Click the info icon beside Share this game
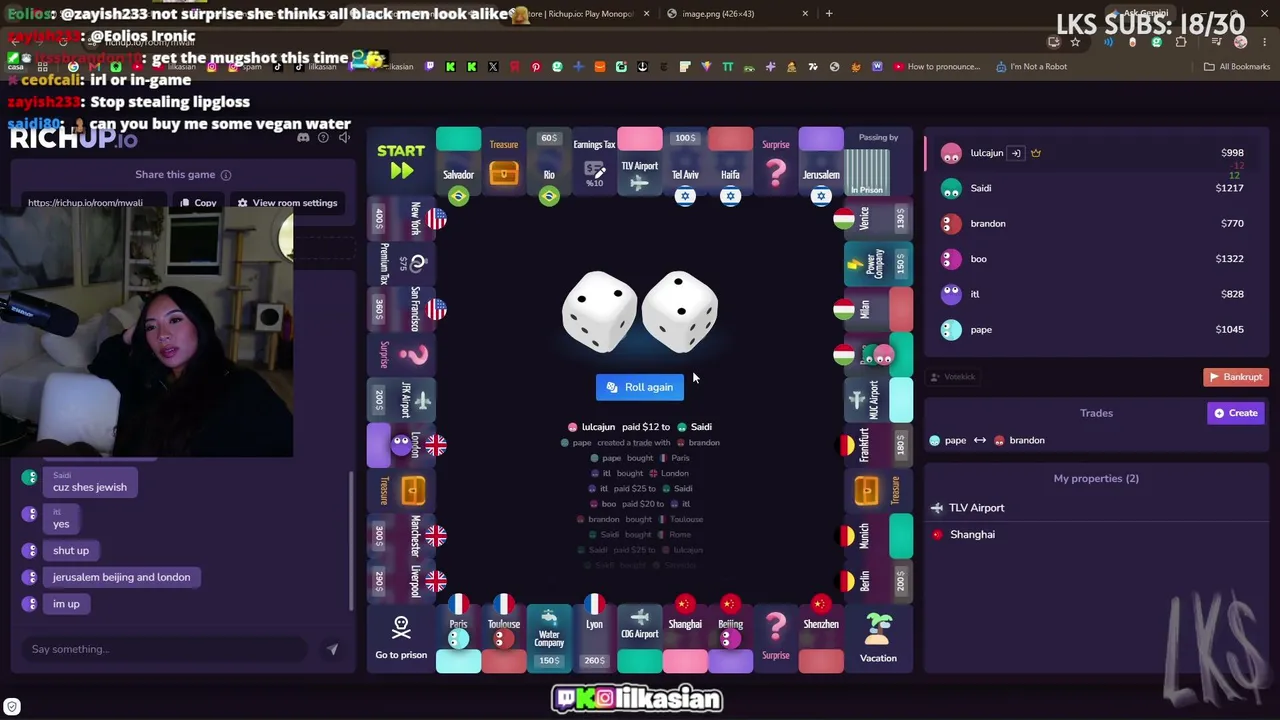Viewport: 1280px width, 720px height. tap(226, 175)
